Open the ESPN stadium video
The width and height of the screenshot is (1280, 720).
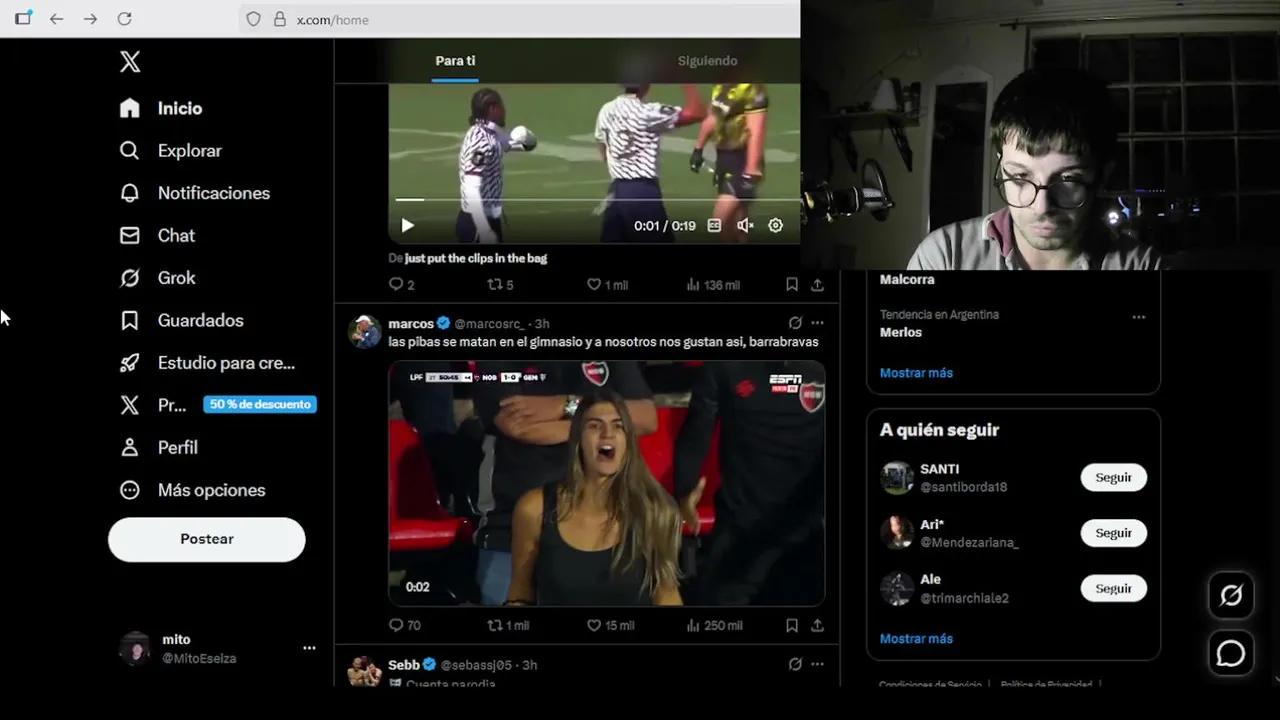pyautogui.click(x=607, y=484)
